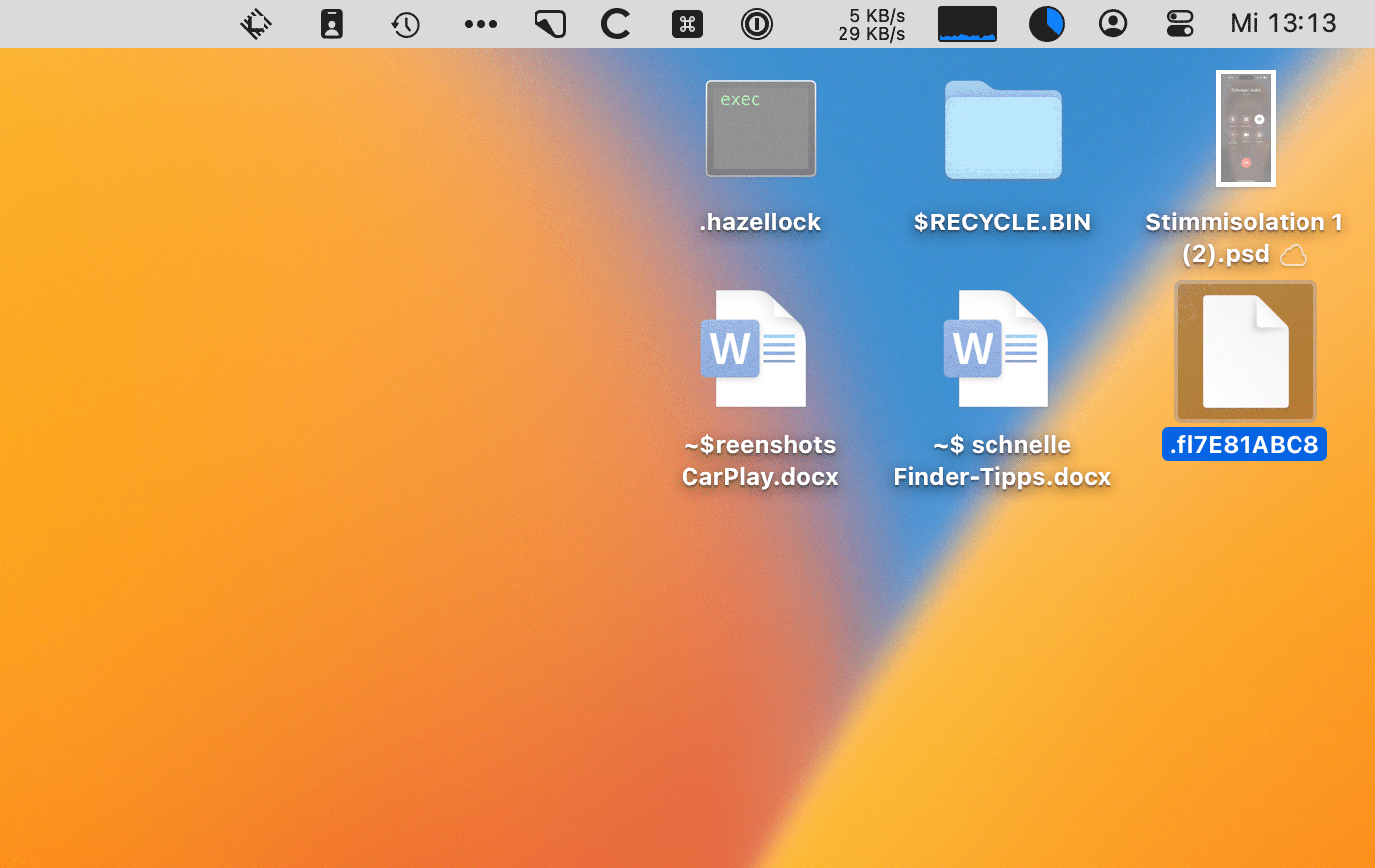The image size is (1375, 868).
Task: Select the .hazellock exec file icon
Action: [x=761, y=128]
